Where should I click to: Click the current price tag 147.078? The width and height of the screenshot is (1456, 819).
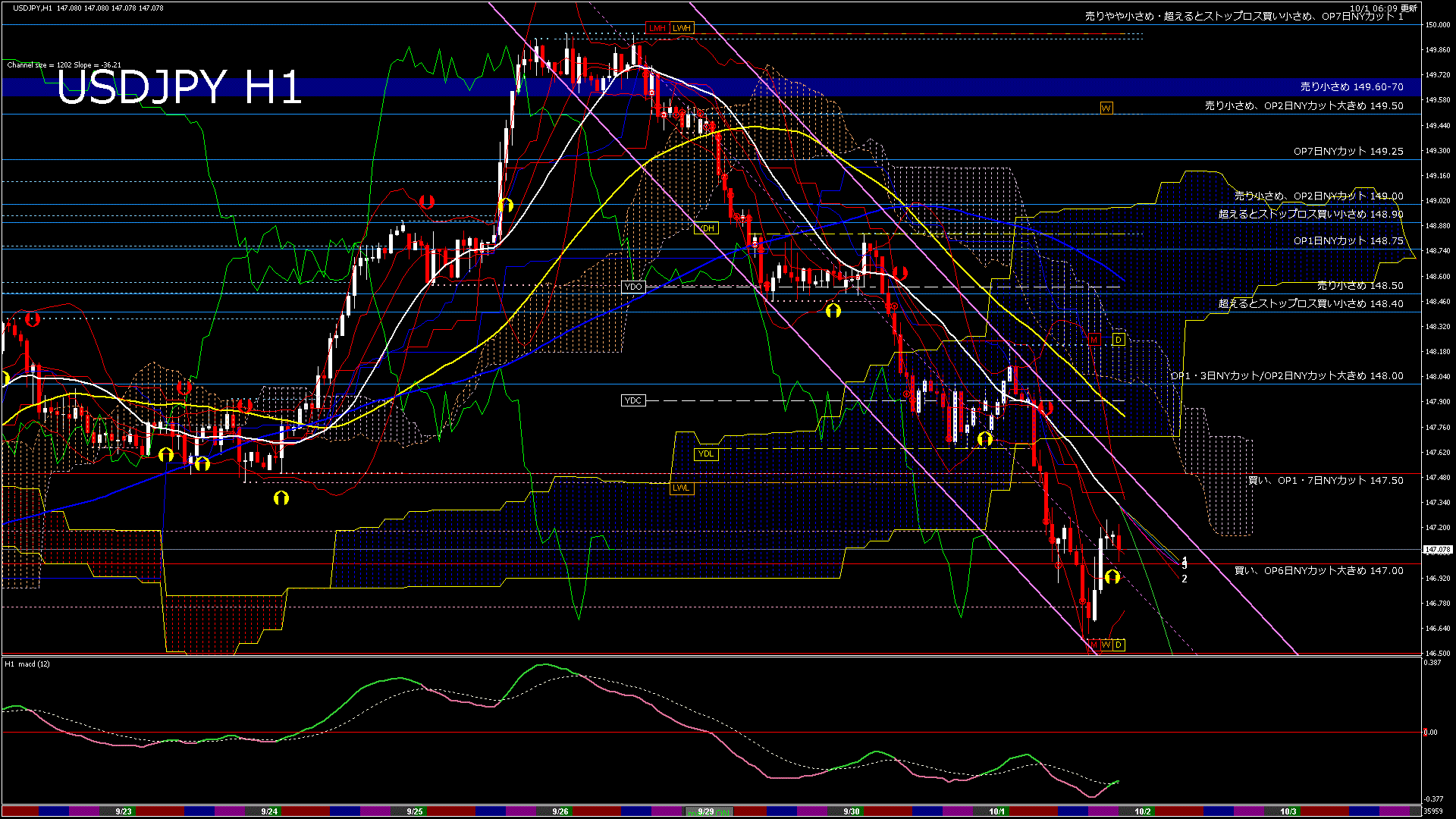tap(1438, 550)
